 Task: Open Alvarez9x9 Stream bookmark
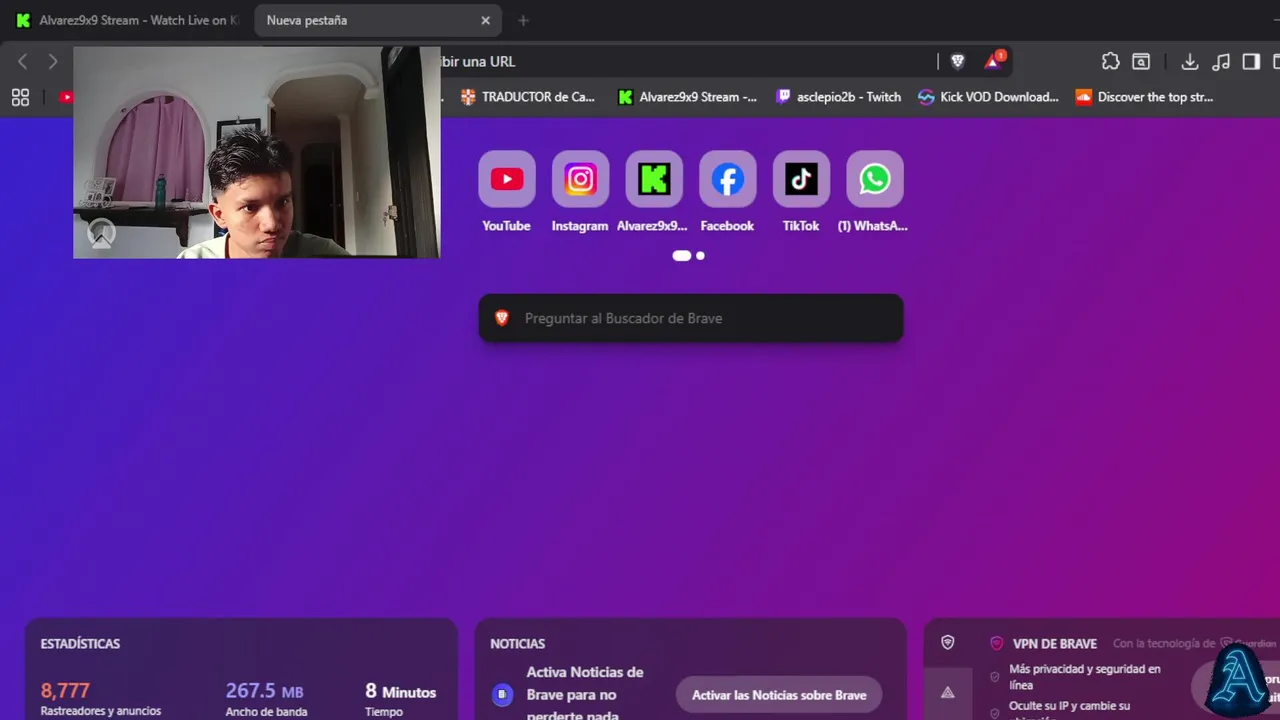tap(688, 97)
